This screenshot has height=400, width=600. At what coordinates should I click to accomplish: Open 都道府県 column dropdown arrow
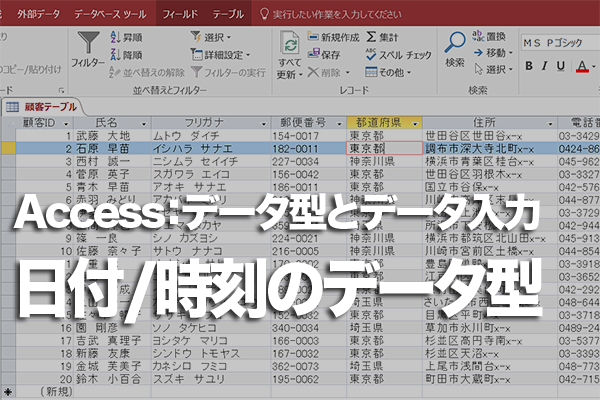pos(415,124)
